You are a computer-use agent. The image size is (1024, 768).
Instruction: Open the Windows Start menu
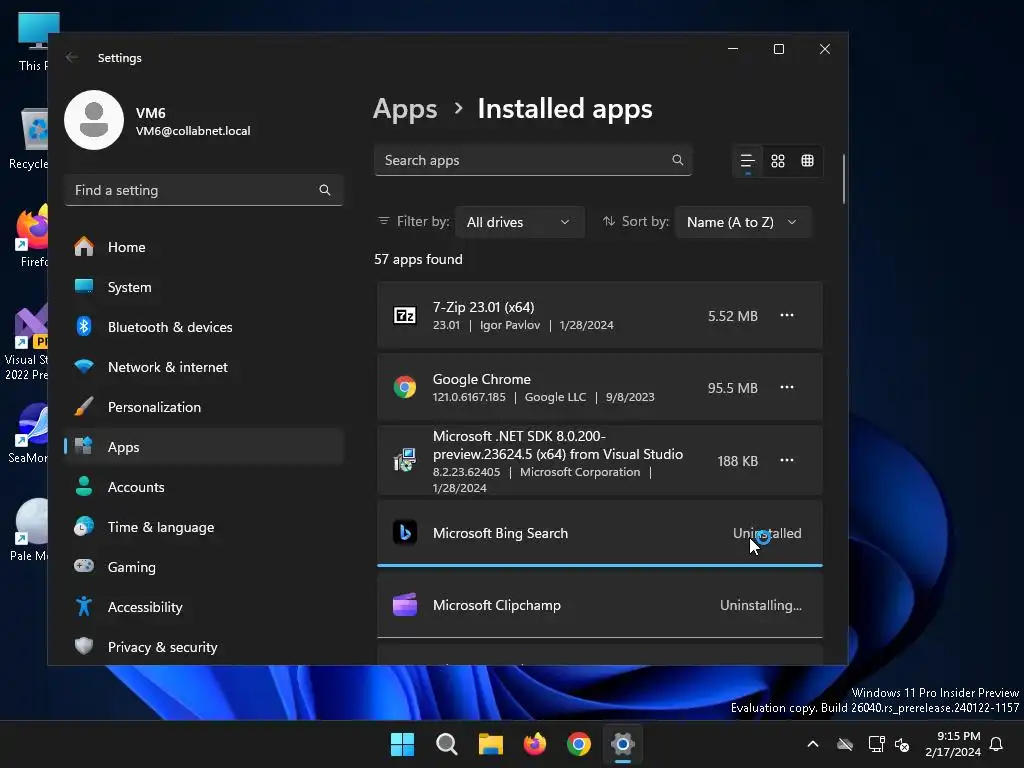[x=402, y=744]
